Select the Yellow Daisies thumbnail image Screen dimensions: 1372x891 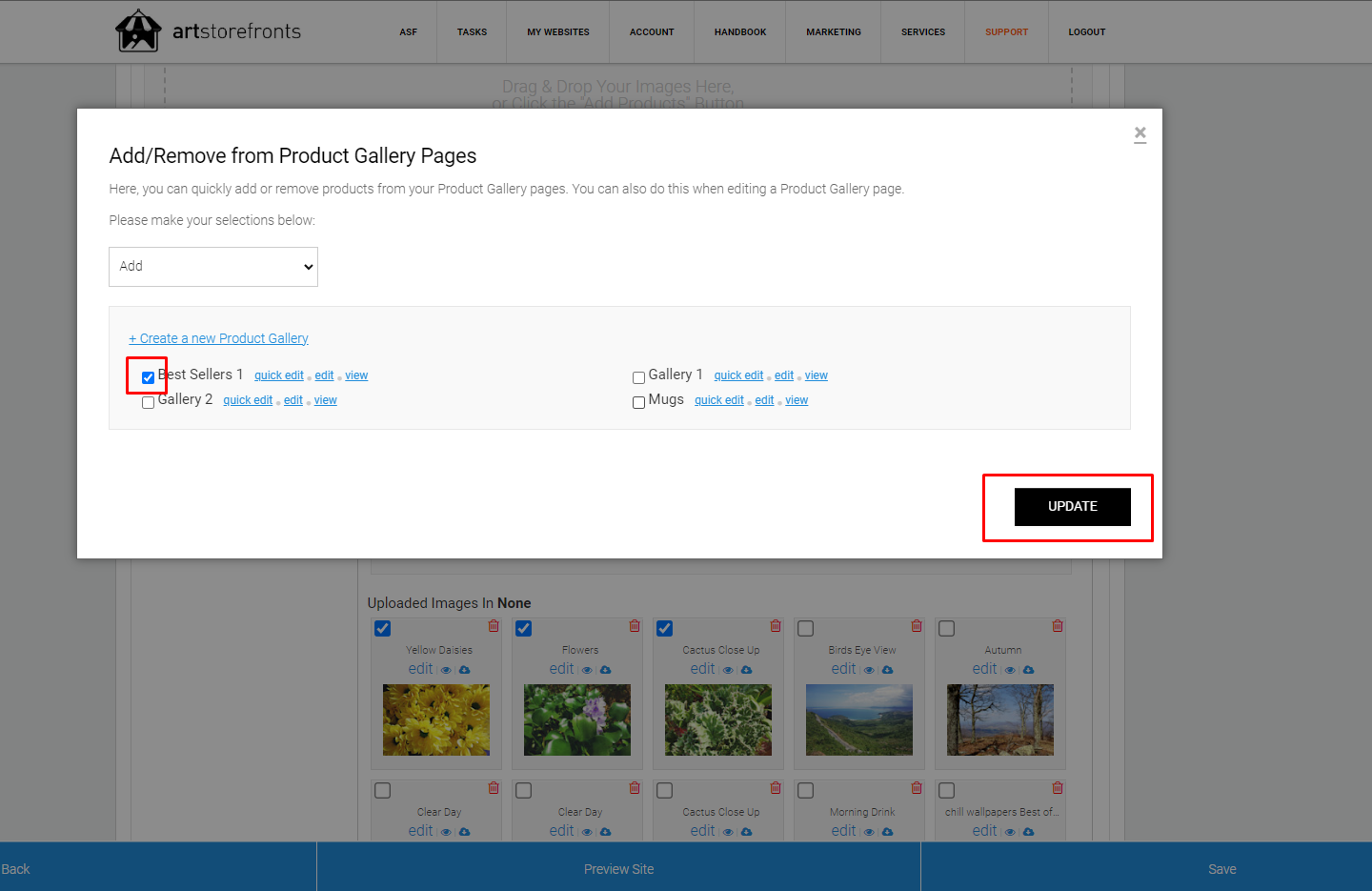(x=436, y=720)
